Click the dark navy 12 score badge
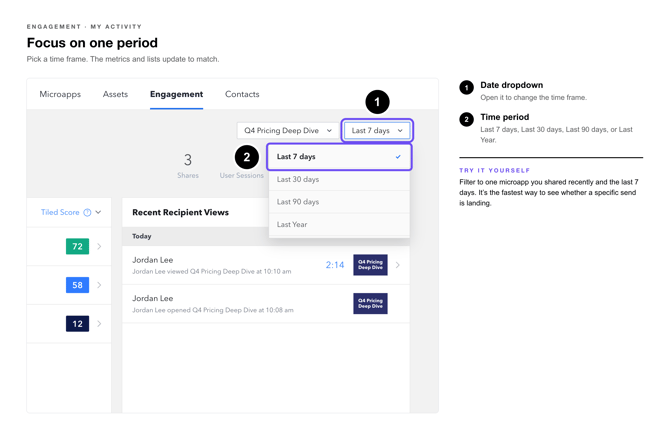 tap(77, 324)
